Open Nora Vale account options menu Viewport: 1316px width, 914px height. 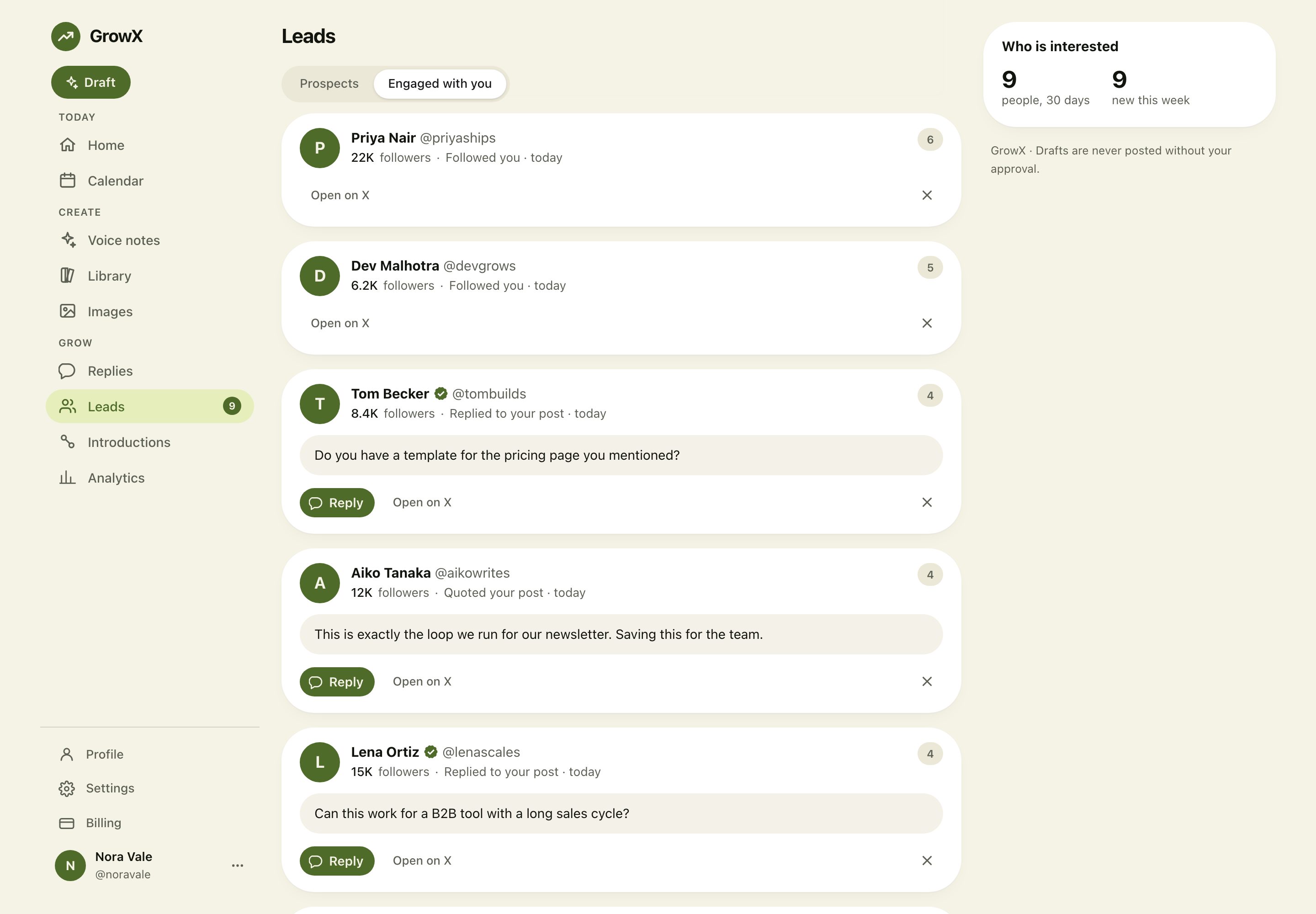[238, 865]
